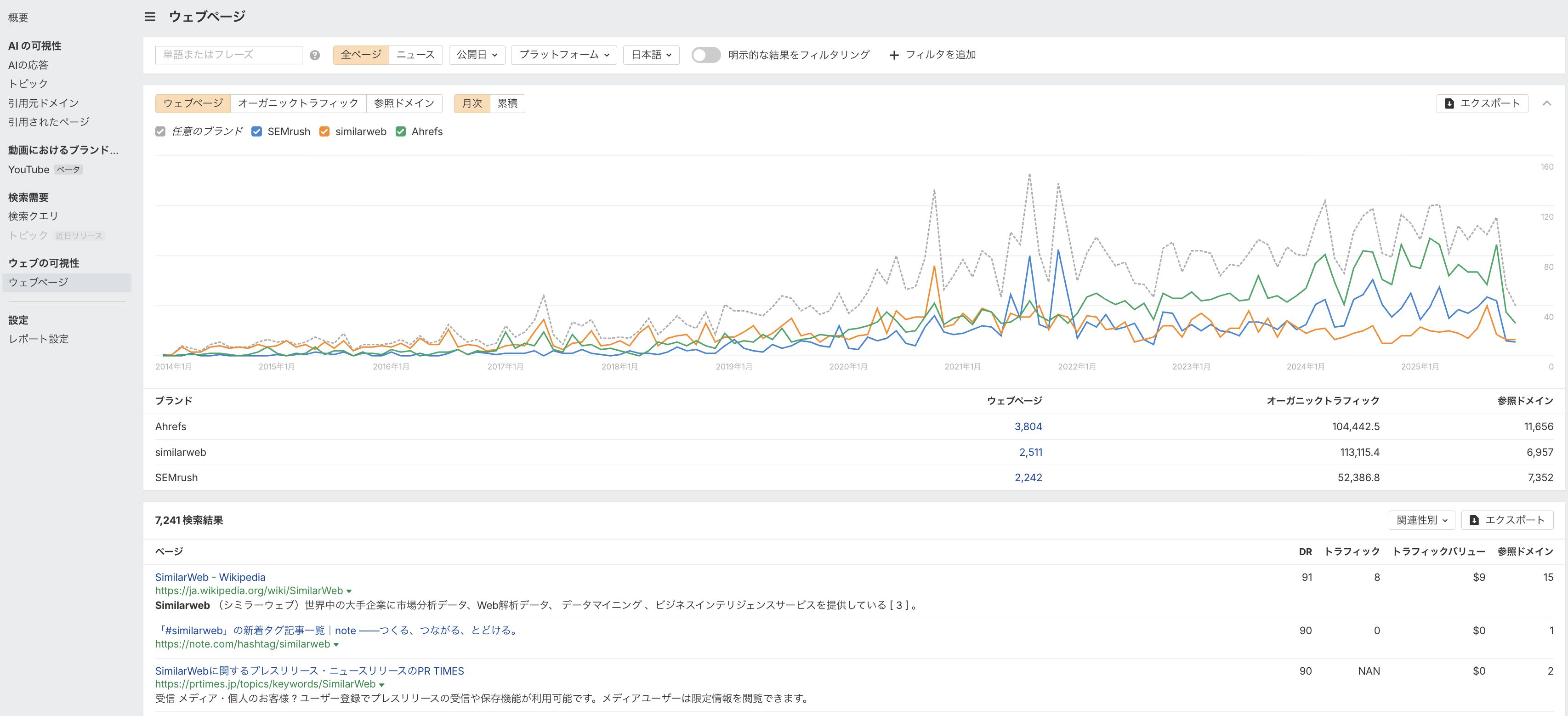Image resolution: width=1568 pixels, height=716 pixels.
Task: Select the cumulative (累積) view tab
Action: 507,103
